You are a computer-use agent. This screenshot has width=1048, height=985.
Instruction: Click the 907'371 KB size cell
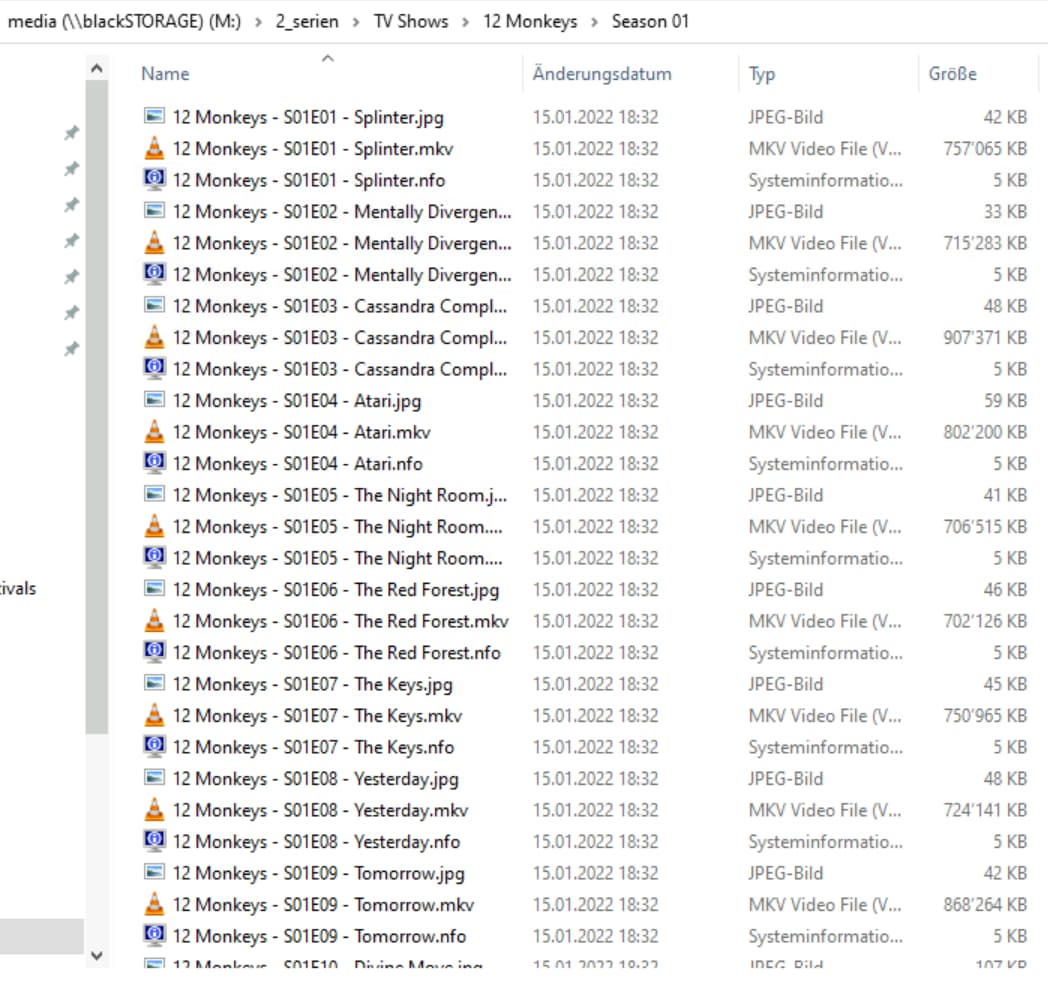coord(985,337)
